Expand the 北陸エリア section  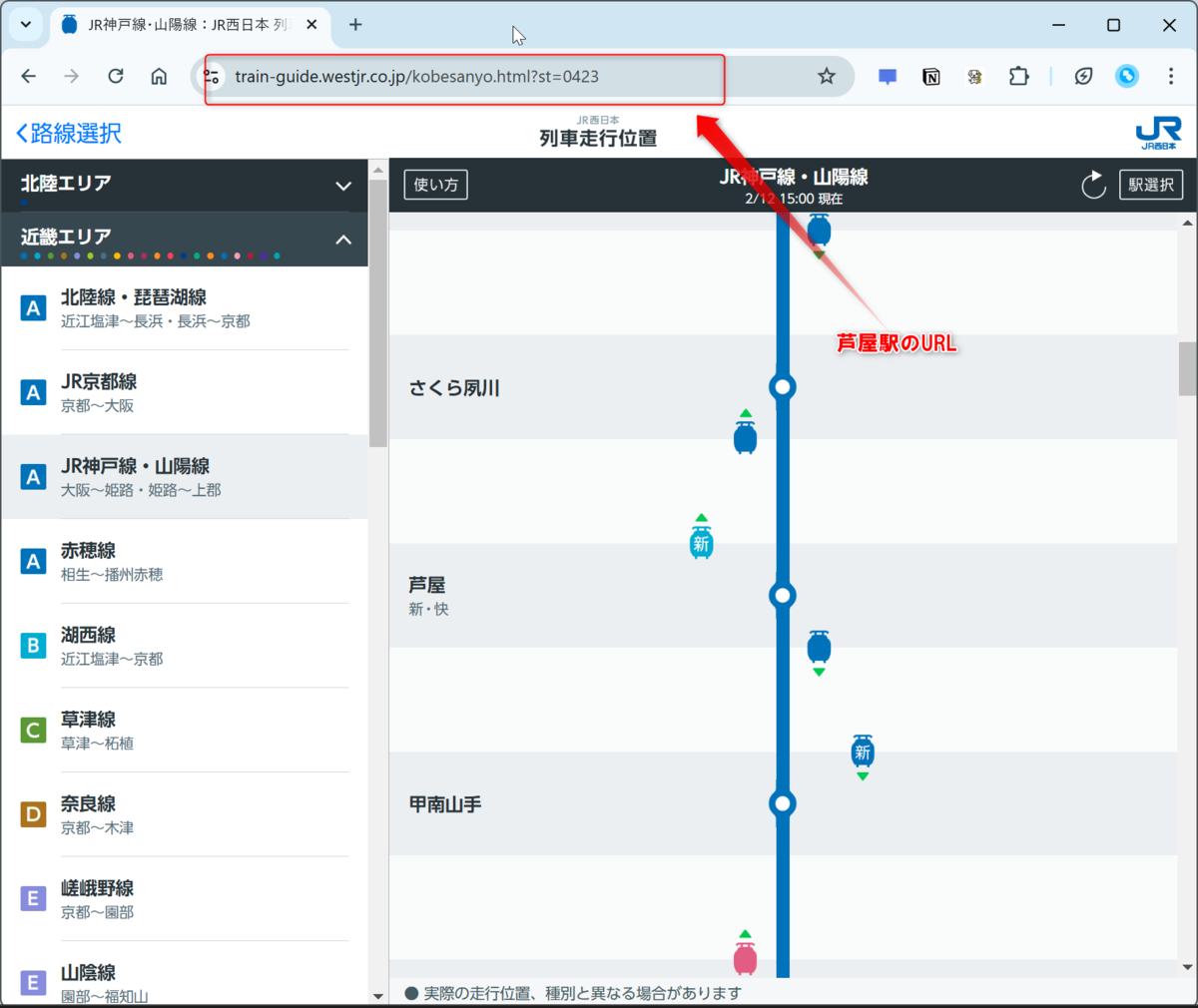point(185,185)
